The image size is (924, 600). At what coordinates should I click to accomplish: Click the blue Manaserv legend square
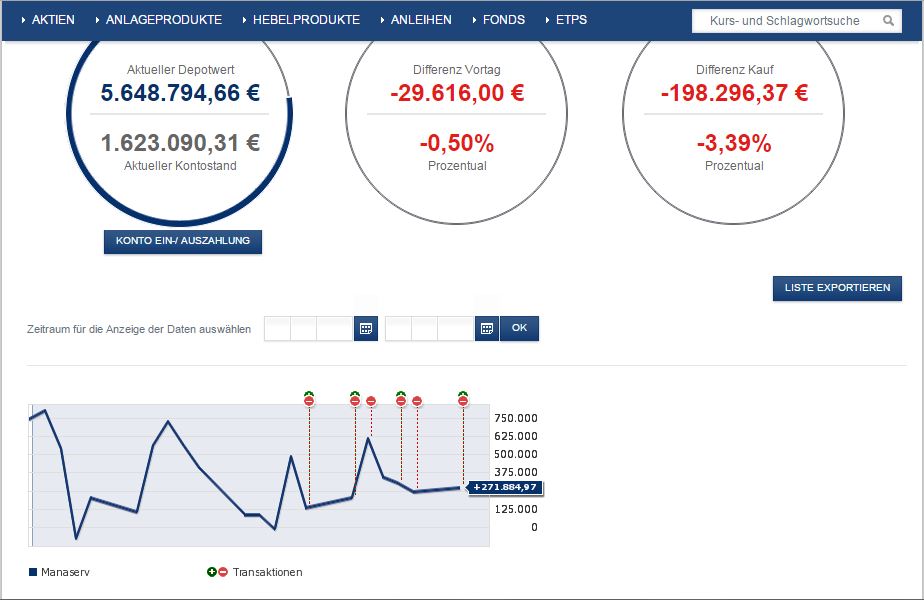pyautogui.click(x=33, y=572)
